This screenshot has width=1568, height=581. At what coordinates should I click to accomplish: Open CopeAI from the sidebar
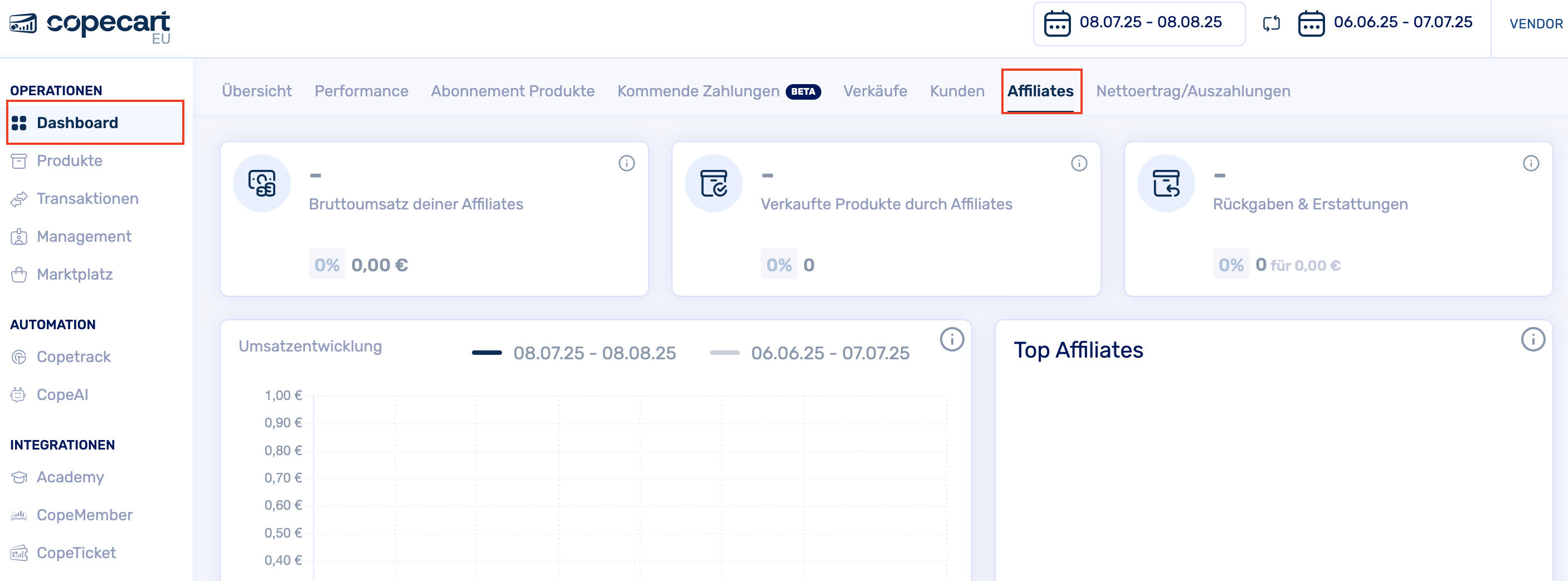coord(62,394)
